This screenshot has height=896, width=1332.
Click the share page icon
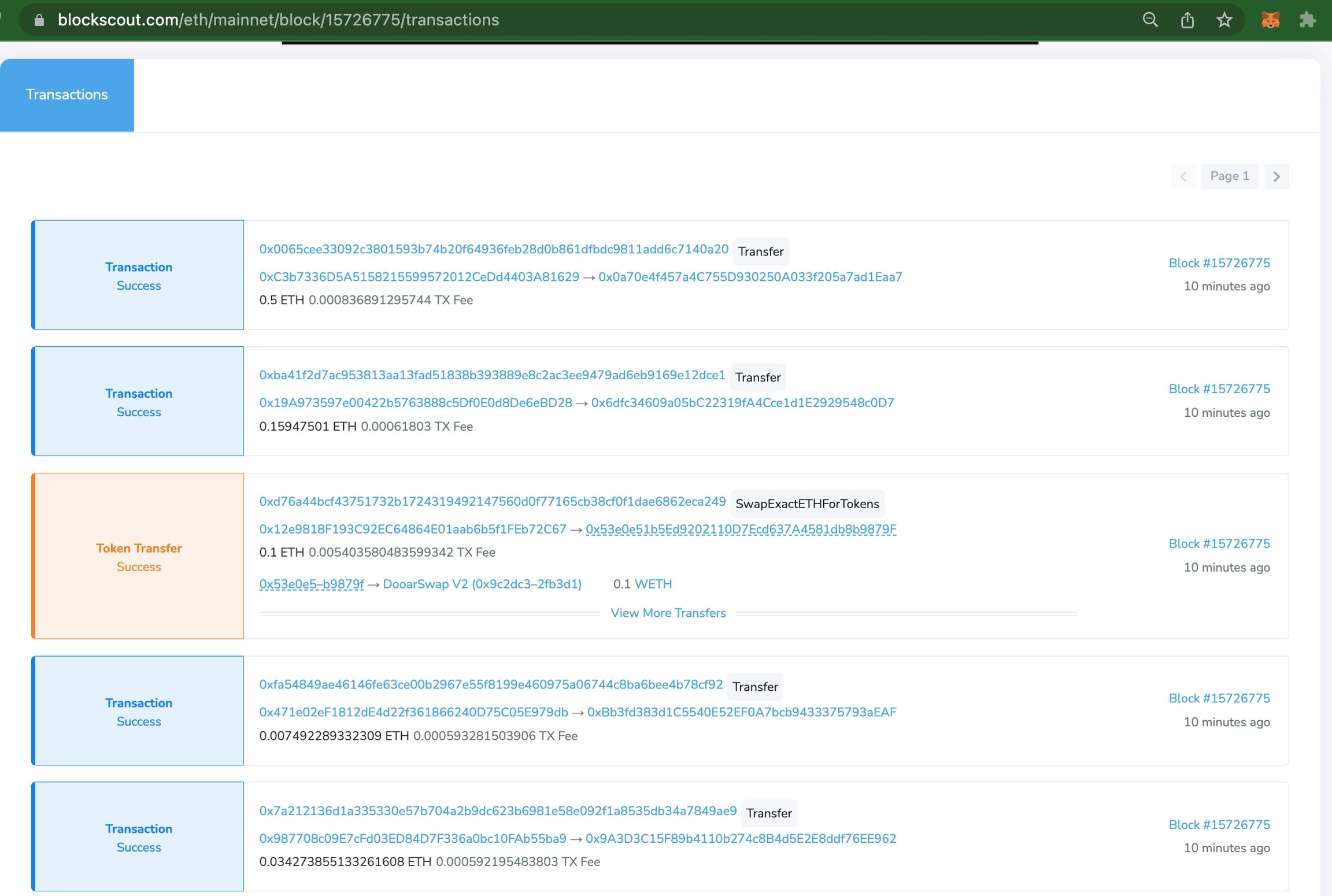click(x=1187, y=20)
